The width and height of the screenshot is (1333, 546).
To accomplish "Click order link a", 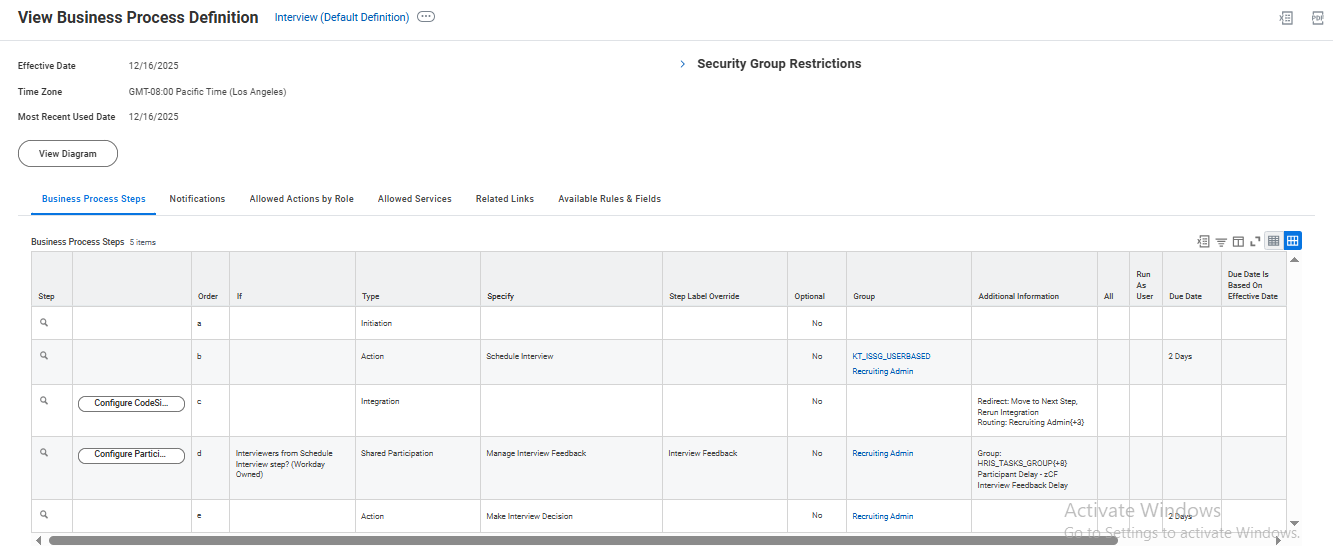I will click(x=200, y=323).
